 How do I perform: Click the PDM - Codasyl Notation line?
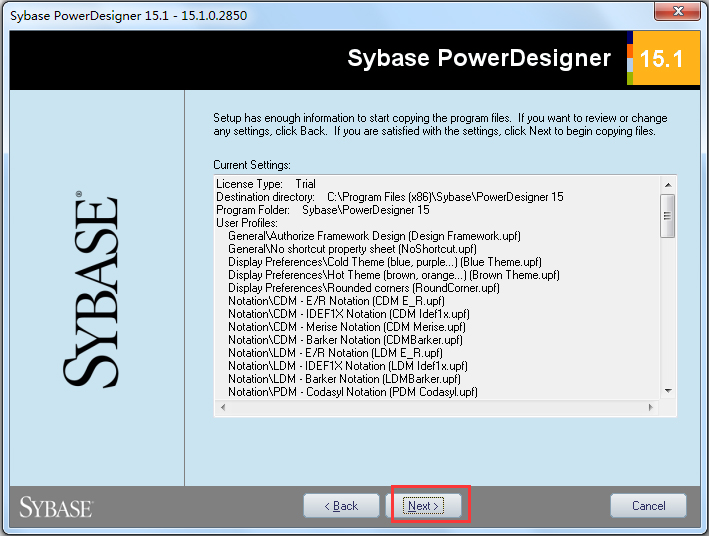pyautogui.click(x=352, y=392)
